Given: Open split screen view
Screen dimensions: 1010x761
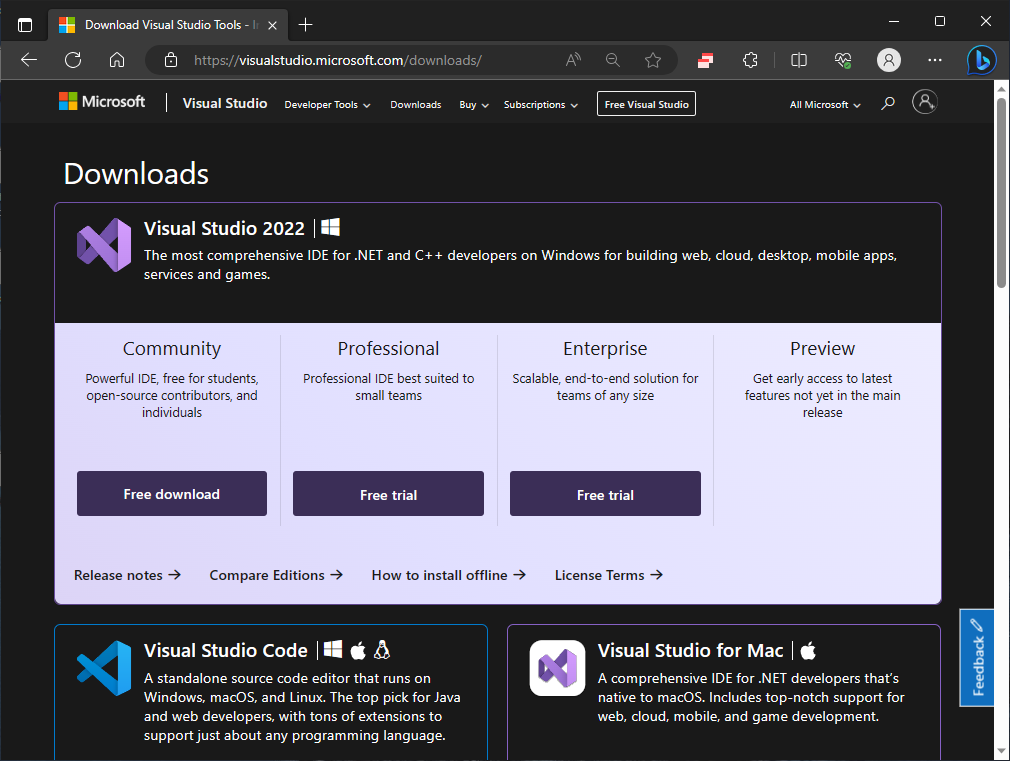Looking at the screenshot, I should (799, 60).
